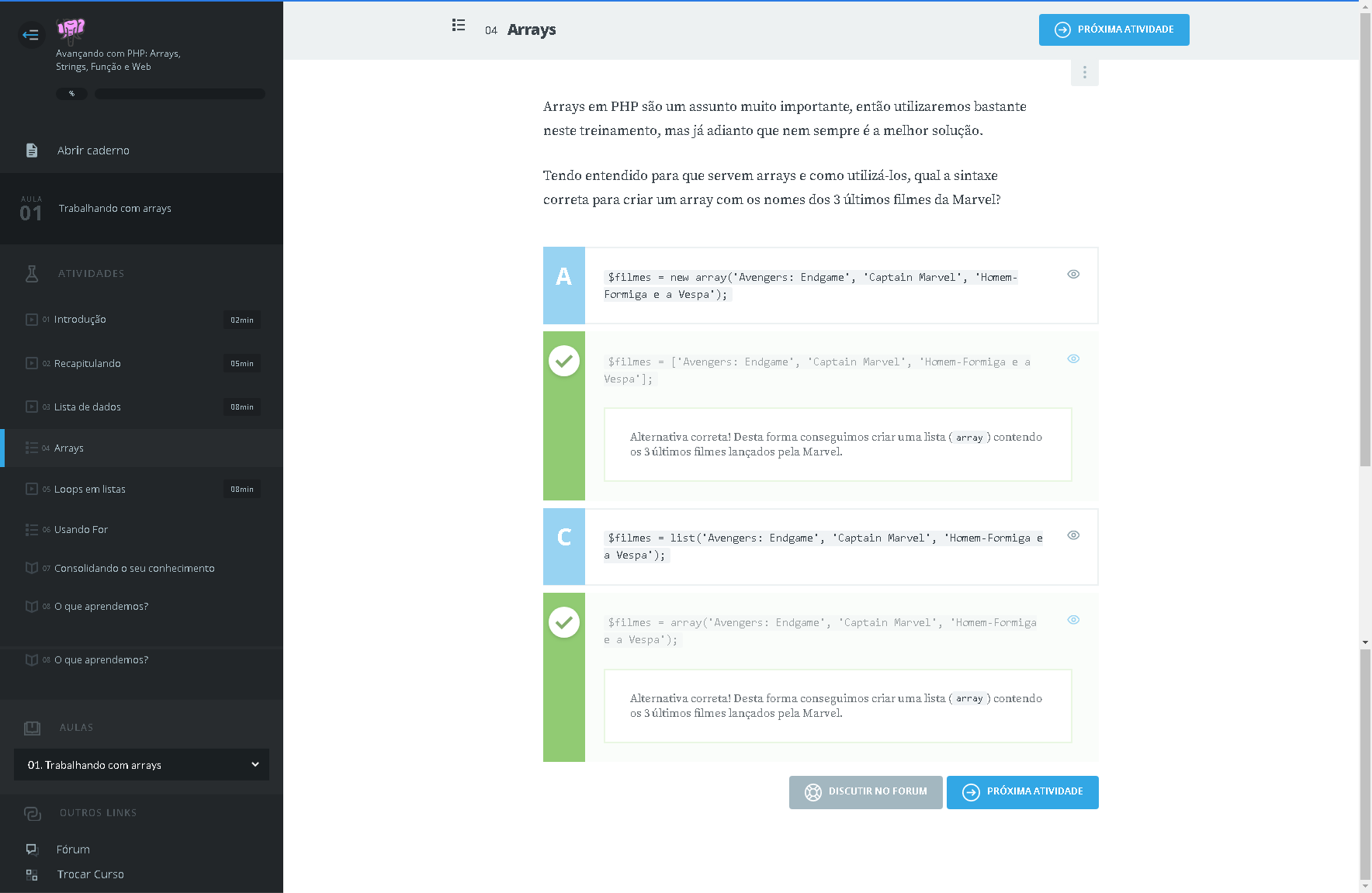Click the Fórum chat icon
The width and height of the screenshot is (1372, 893).
(x=32, y=850)
